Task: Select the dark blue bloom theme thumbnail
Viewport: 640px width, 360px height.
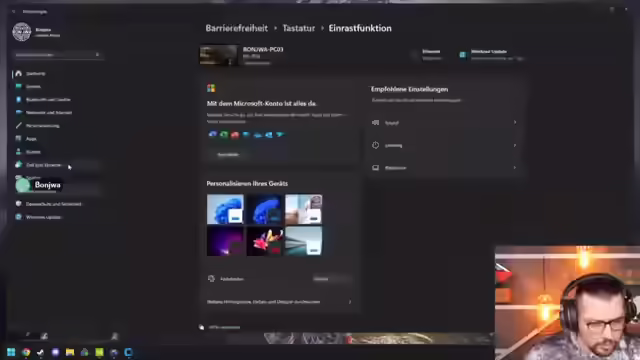Action: coord(264,209)
